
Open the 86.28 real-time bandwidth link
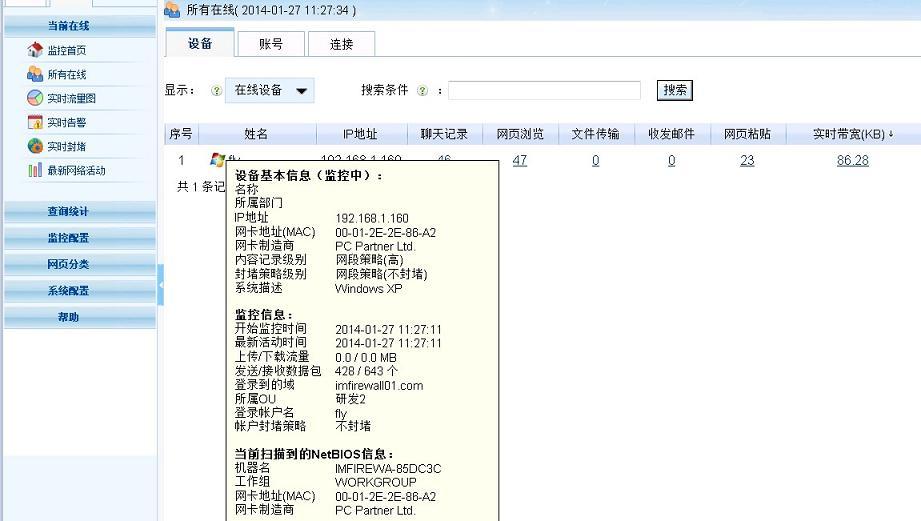coord(852,160)
